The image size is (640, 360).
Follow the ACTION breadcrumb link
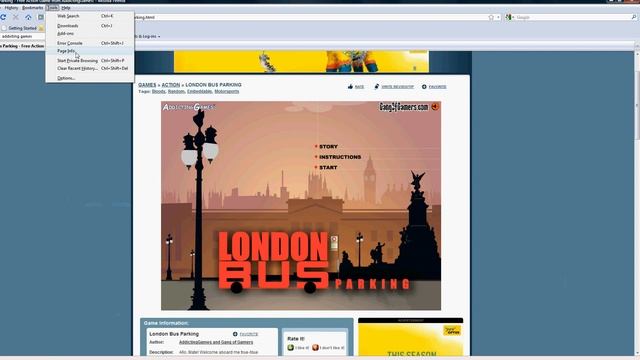tap(171, 85)
